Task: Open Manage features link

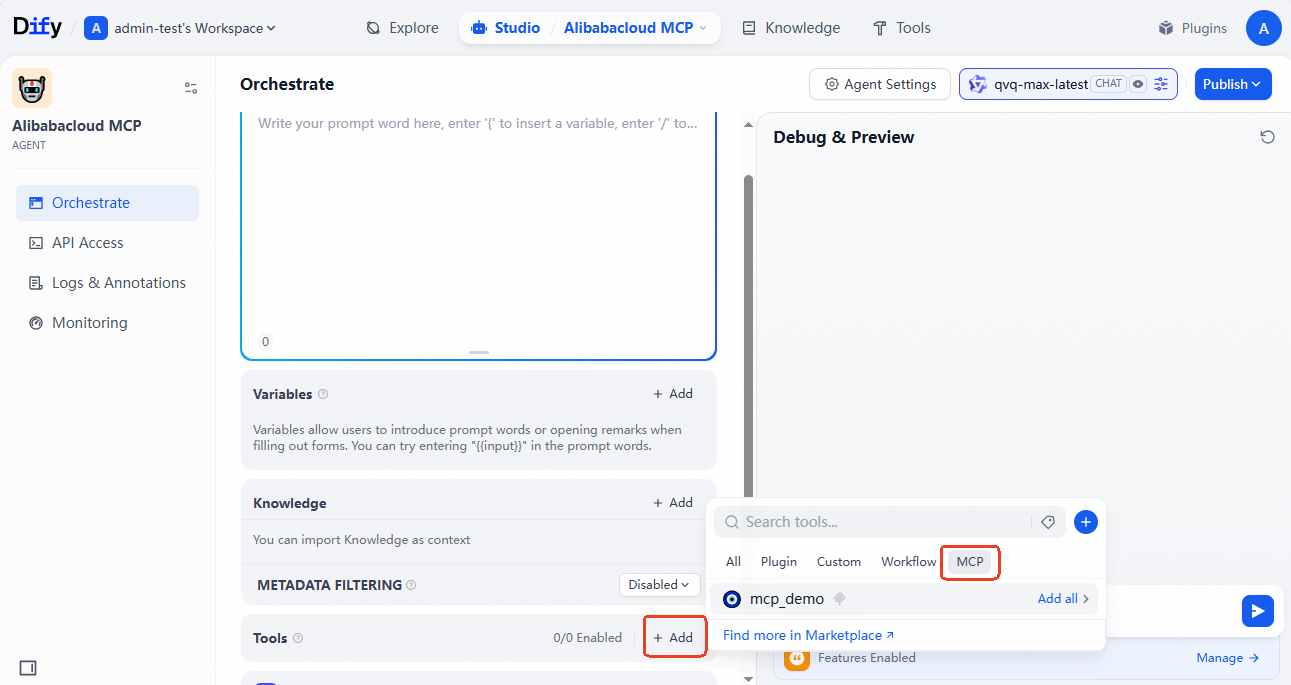Action: point(1227,658)
